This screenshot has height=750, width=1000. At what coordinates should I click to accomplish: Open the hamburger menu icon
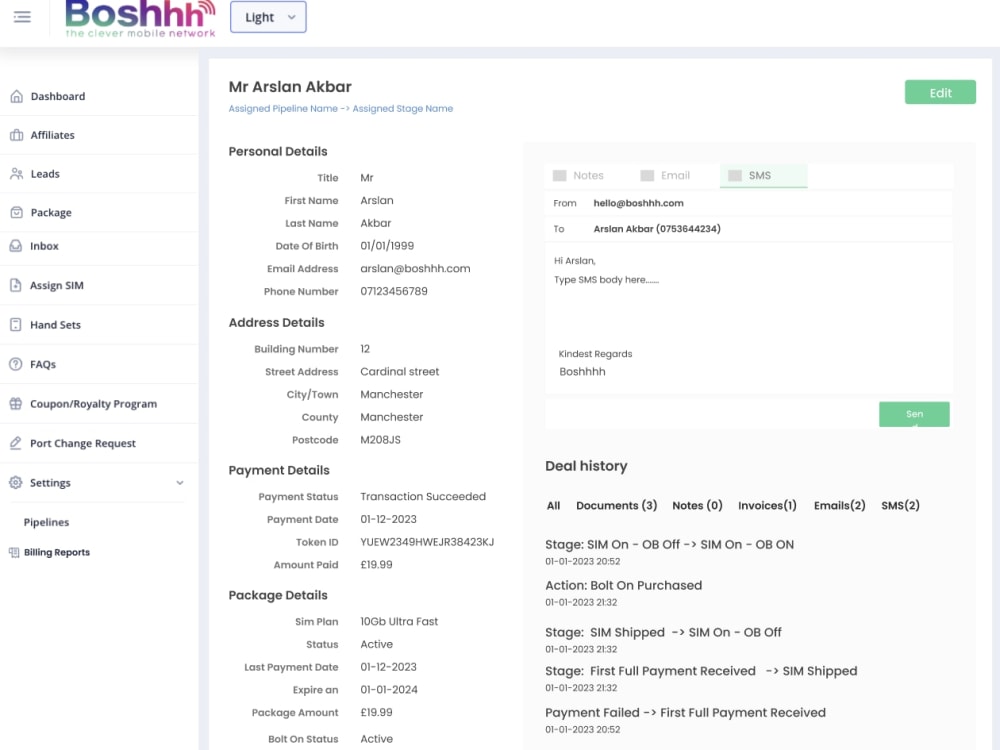pos(22,17)
